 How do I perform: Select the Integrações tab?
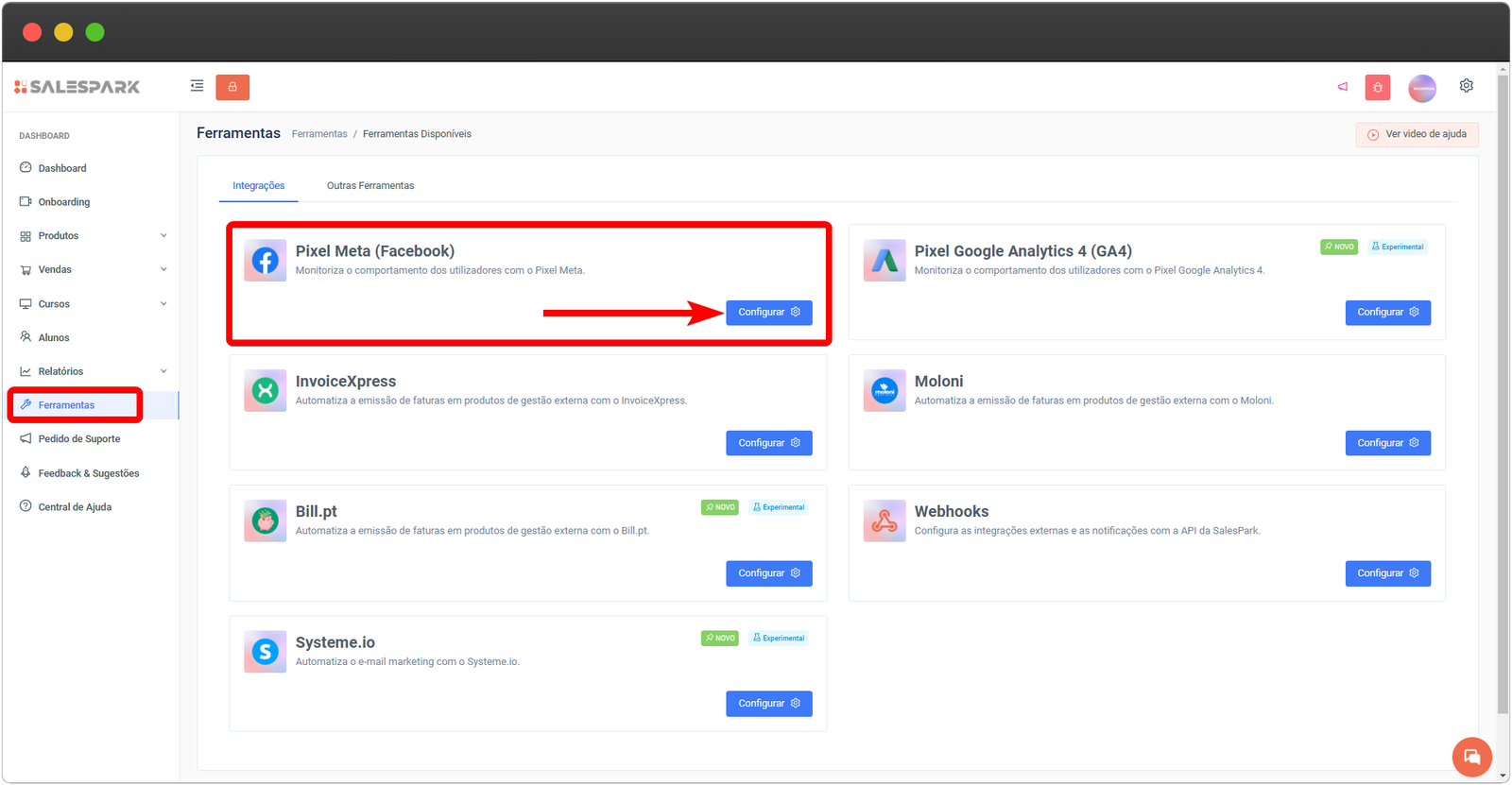258,186
